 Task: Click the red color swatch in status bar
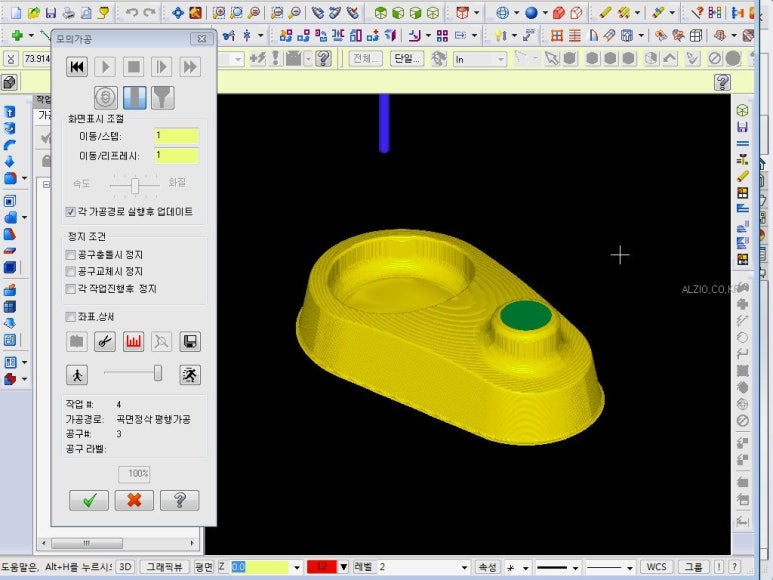pyautogui.click(x=322, y=567)
